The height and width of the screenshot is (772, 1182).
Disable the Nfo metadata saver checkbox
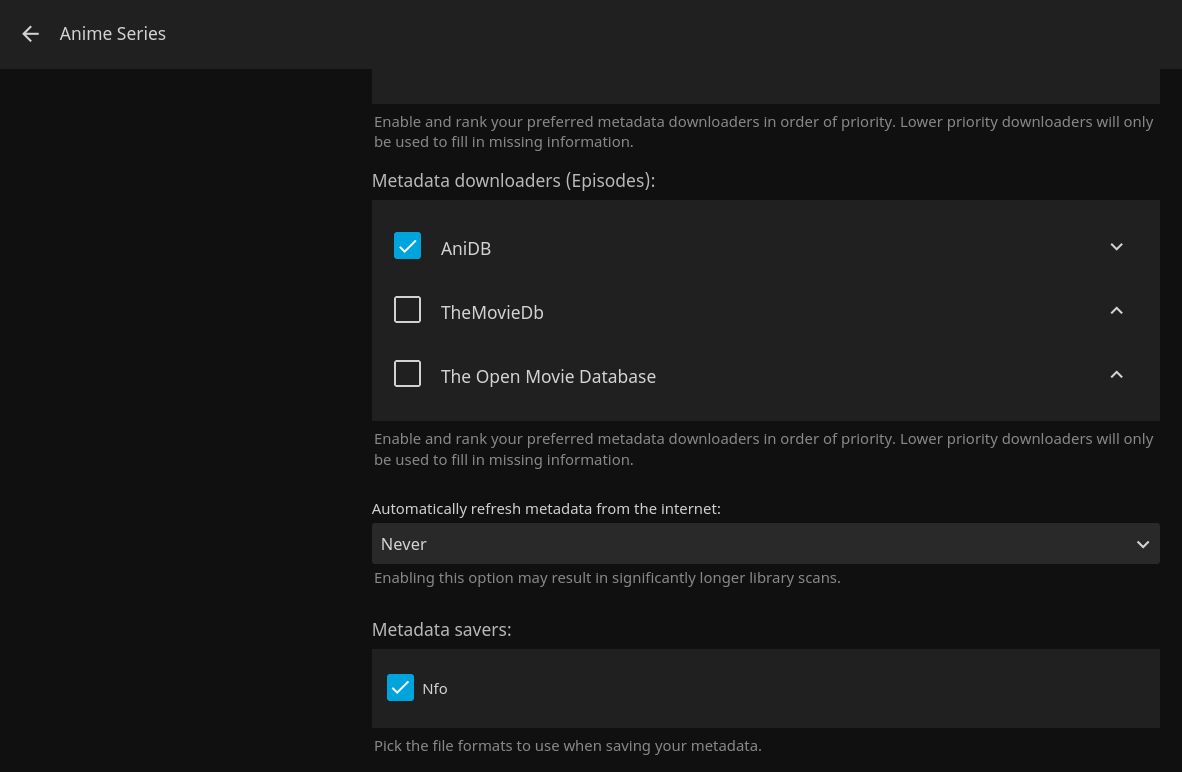tap(400, 688)
